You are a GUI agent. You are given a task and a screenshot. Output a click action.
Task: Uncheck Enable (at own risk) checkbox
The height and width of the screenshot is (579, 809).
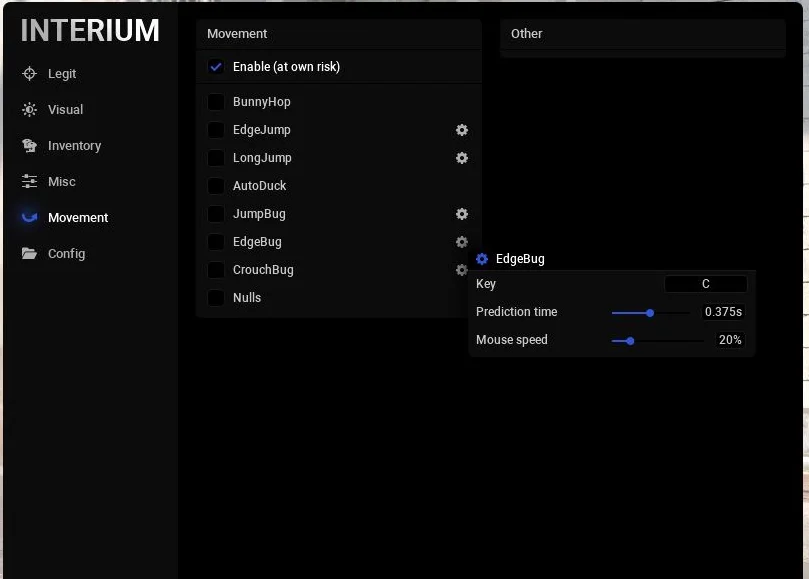point(216,67)
